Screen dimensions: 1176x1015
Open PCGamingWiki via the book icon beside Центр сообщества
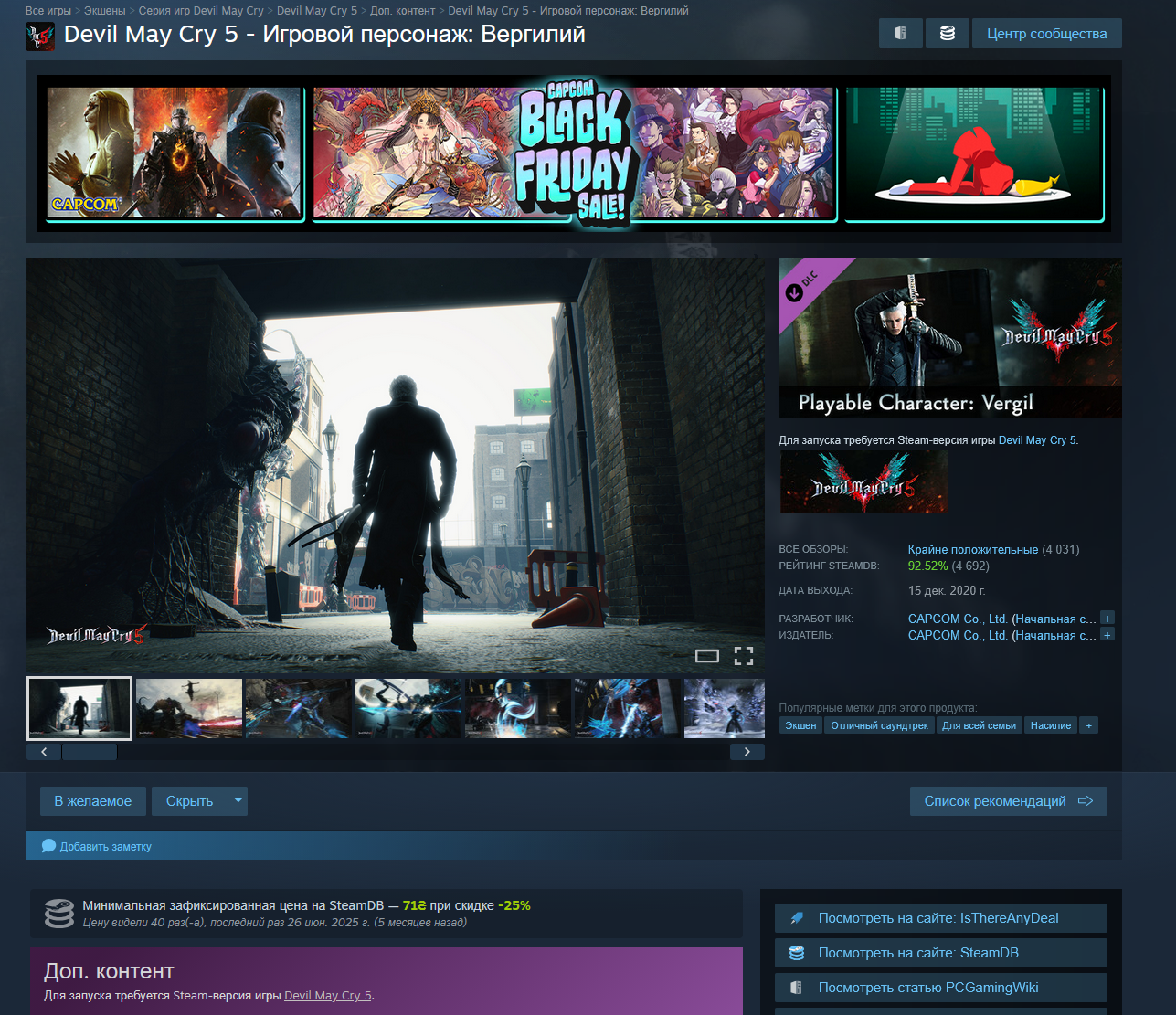(x=900, y=34)
